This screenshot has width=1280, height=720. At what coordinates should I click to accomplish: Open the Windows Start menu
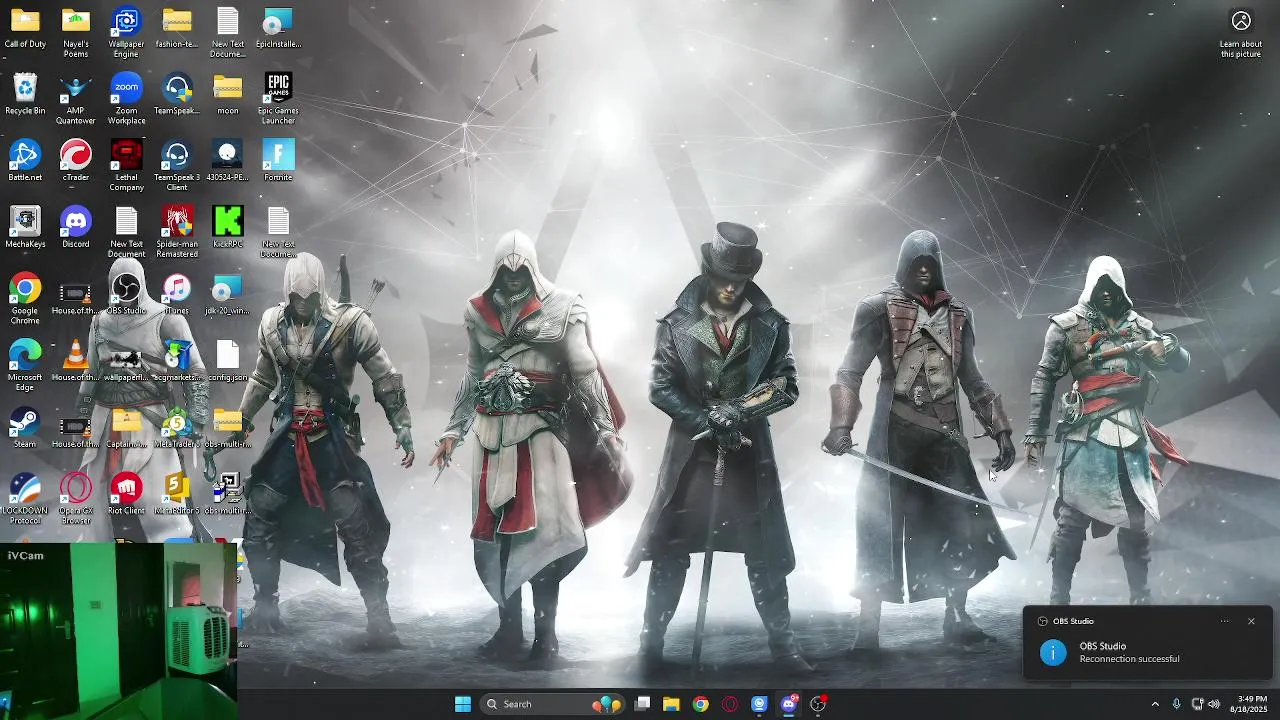pyautogui.click(x=463, y=704)
